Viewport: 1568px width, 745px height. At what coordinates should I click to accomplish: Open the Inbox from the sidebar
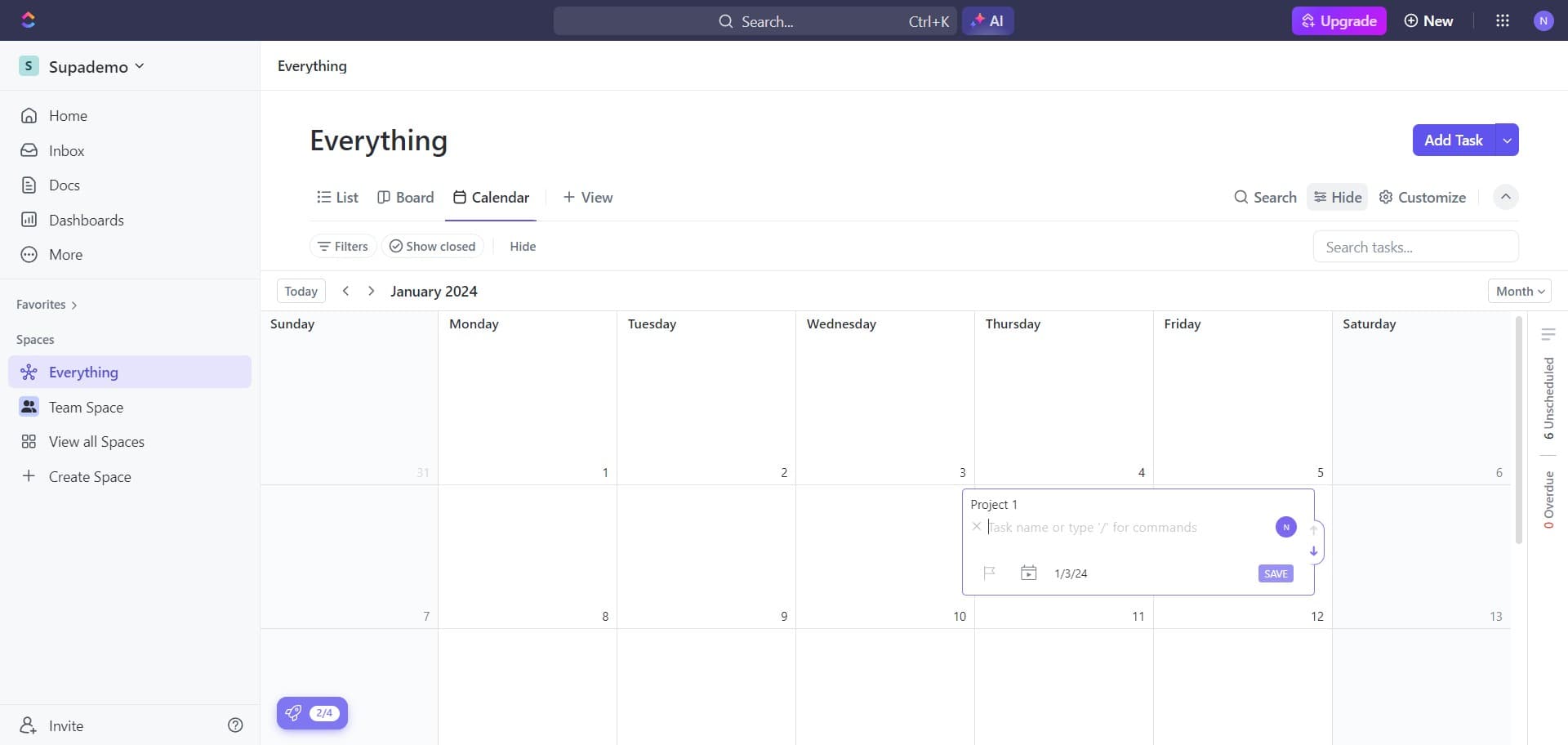(67, 150)
